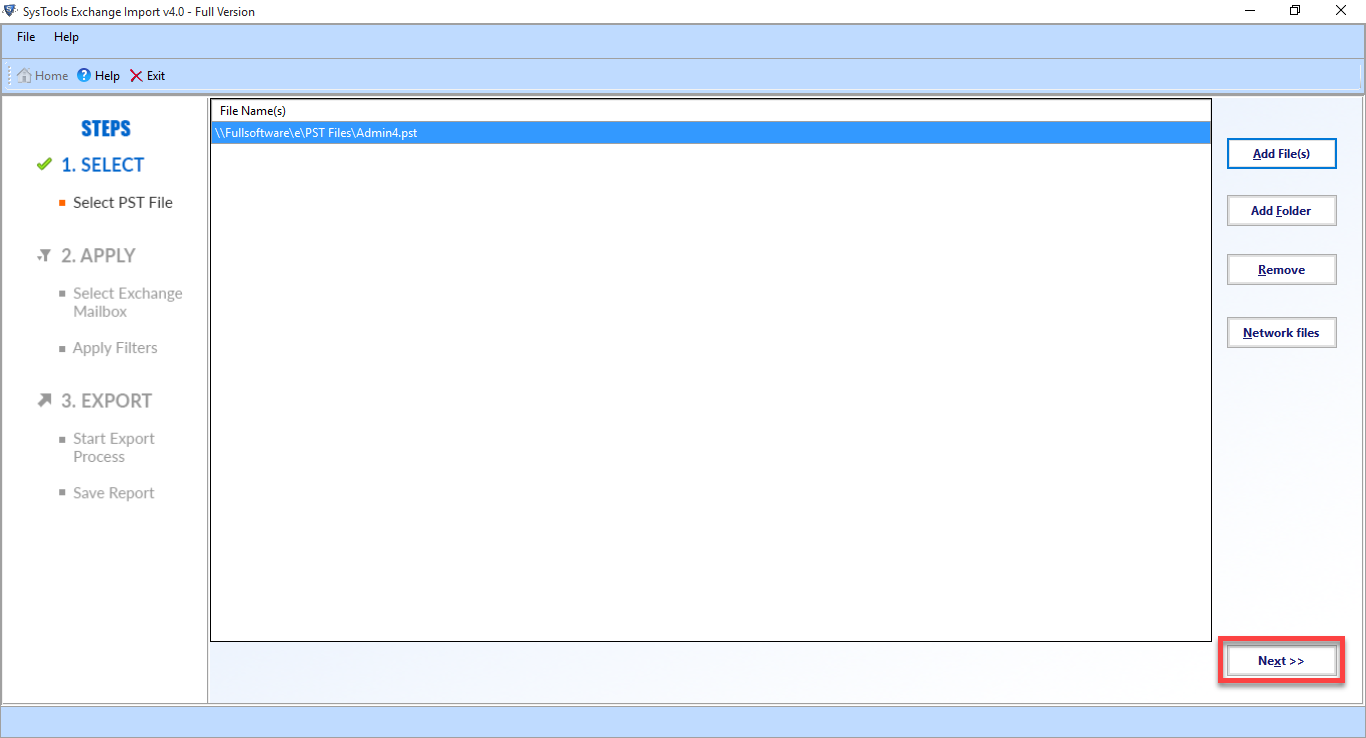The image size is (1366, 738).
Task: Click the Save Report step
Action: pos(114,493)
